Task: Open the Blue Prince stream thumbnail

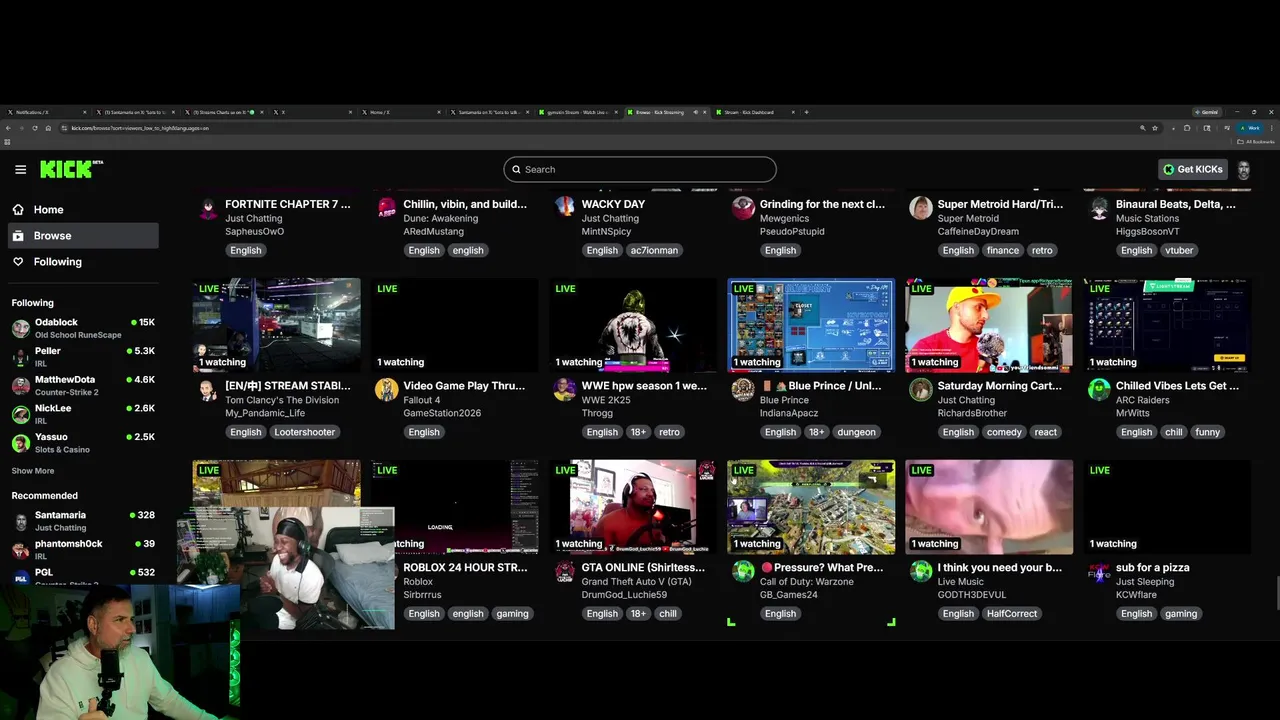Action: (811, 325)
